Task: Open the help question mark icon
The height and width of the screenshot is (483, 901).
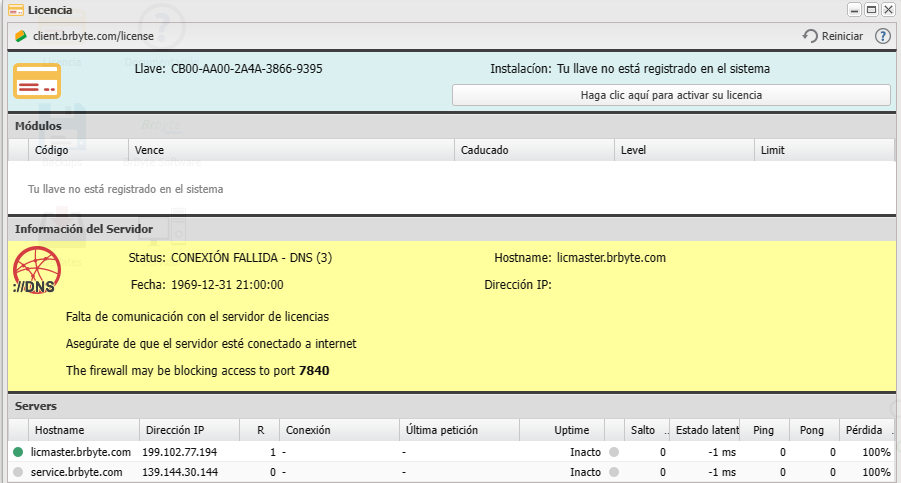Action: pos(883,36)
